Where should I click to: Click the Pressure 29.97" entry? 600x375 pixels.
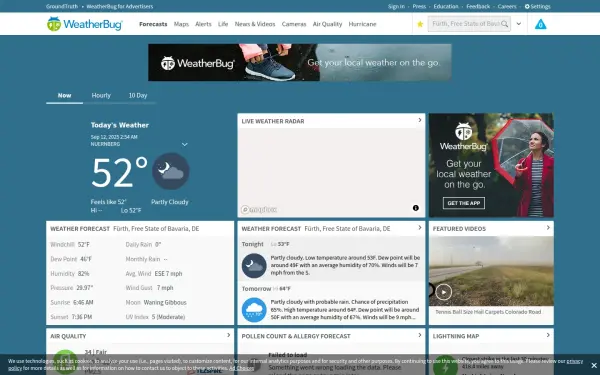(72, 288)
